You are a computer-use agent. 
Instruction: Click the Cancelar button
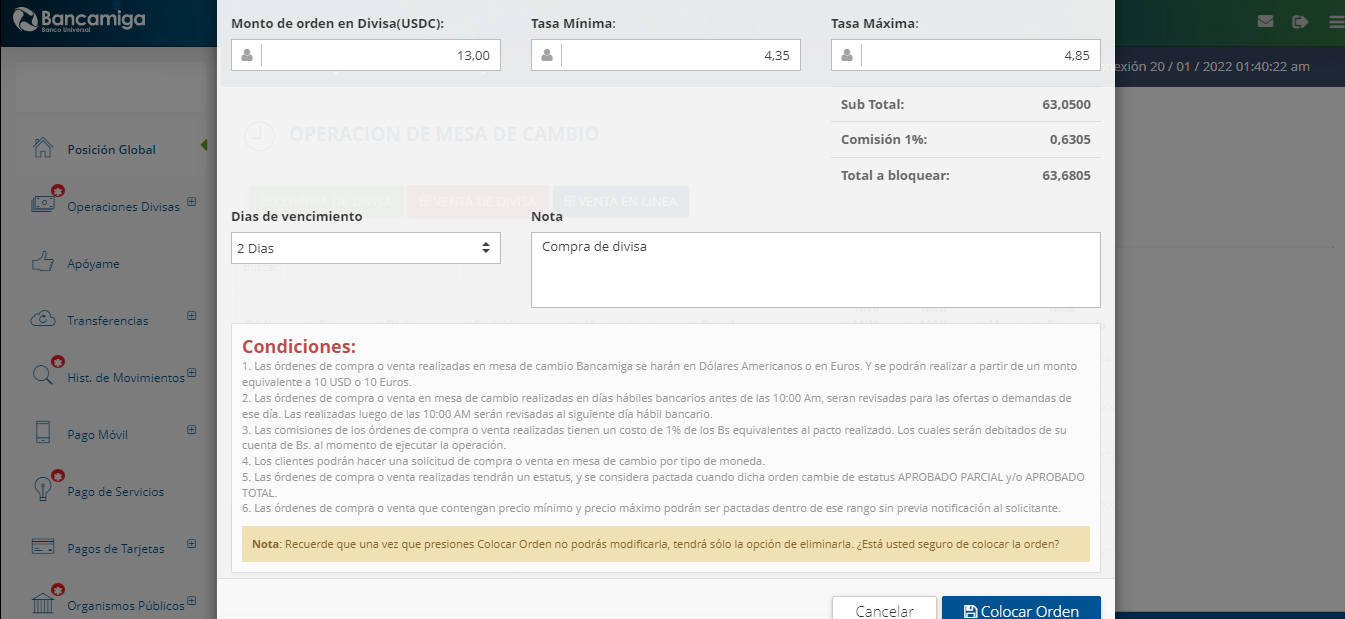[x=884, y=611]
